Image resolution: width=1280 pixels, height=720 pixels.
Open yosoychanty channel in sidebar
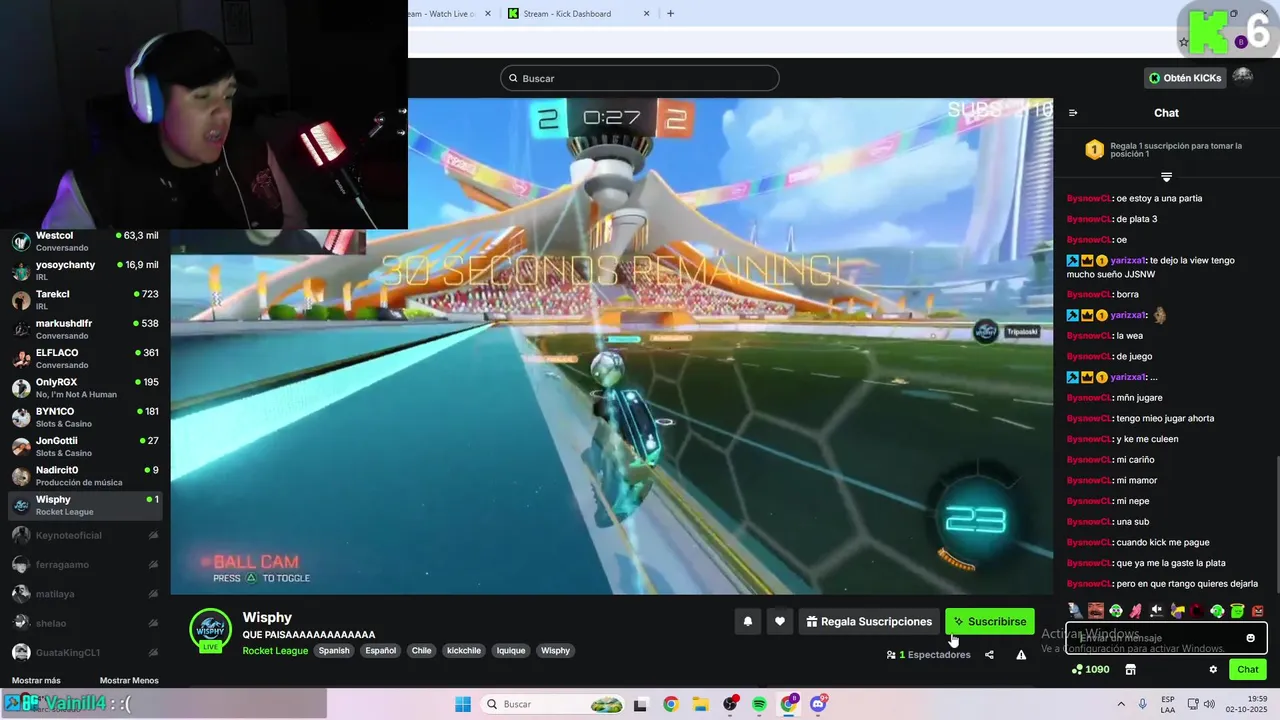coord(85,270)
